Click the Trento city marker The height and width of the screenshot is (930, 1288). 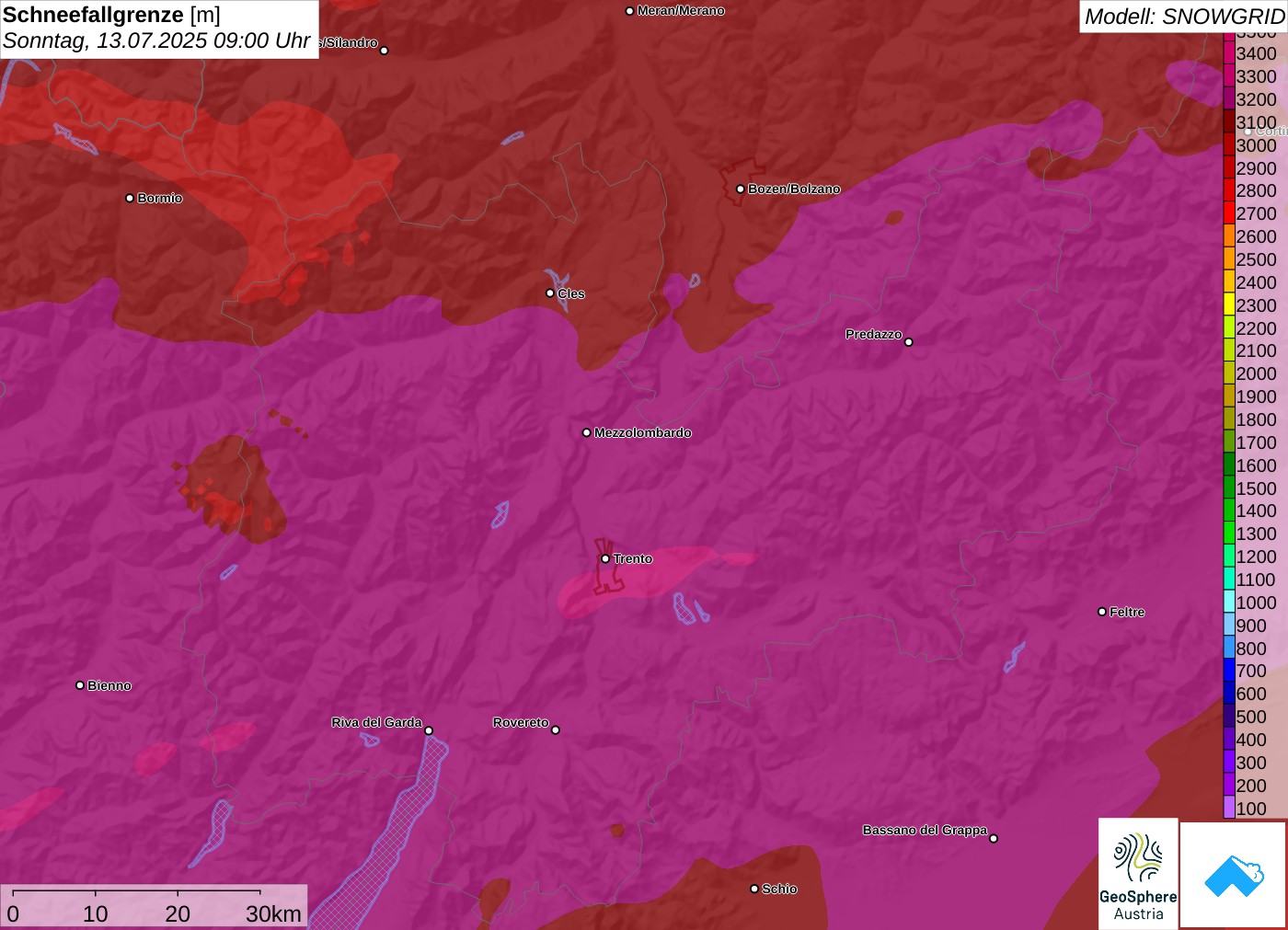click(x=605, y=558)
